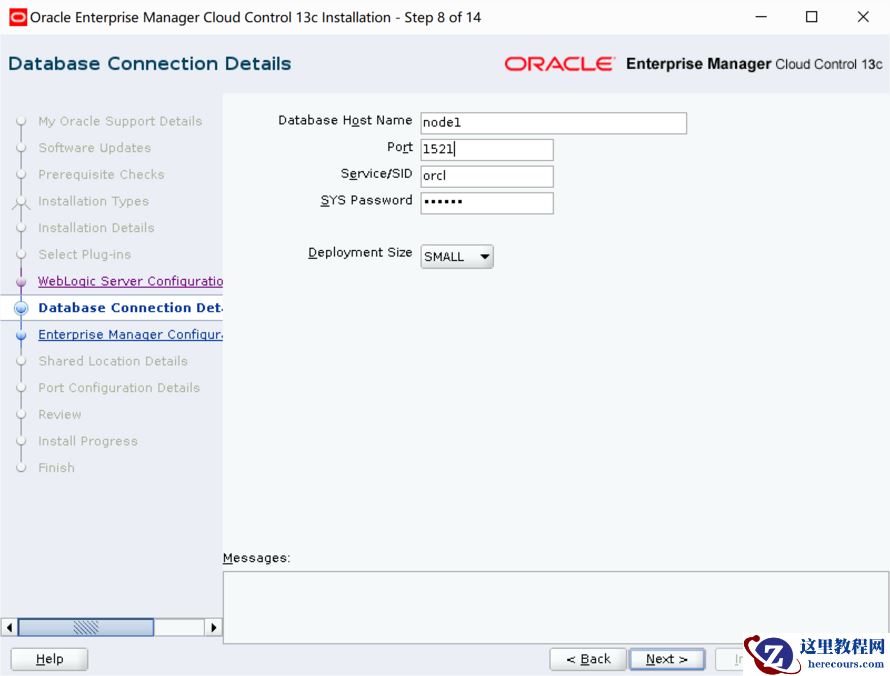This screenshot has width=890, height=676.
Task: Click the right scroll arrow of the steps pane
Action: click(x=213, y=627)
